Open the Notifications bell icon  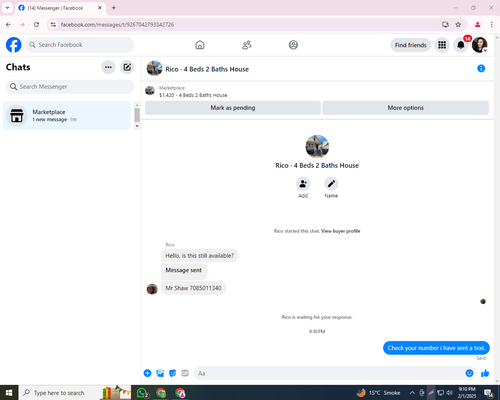[x=461, y=45]
